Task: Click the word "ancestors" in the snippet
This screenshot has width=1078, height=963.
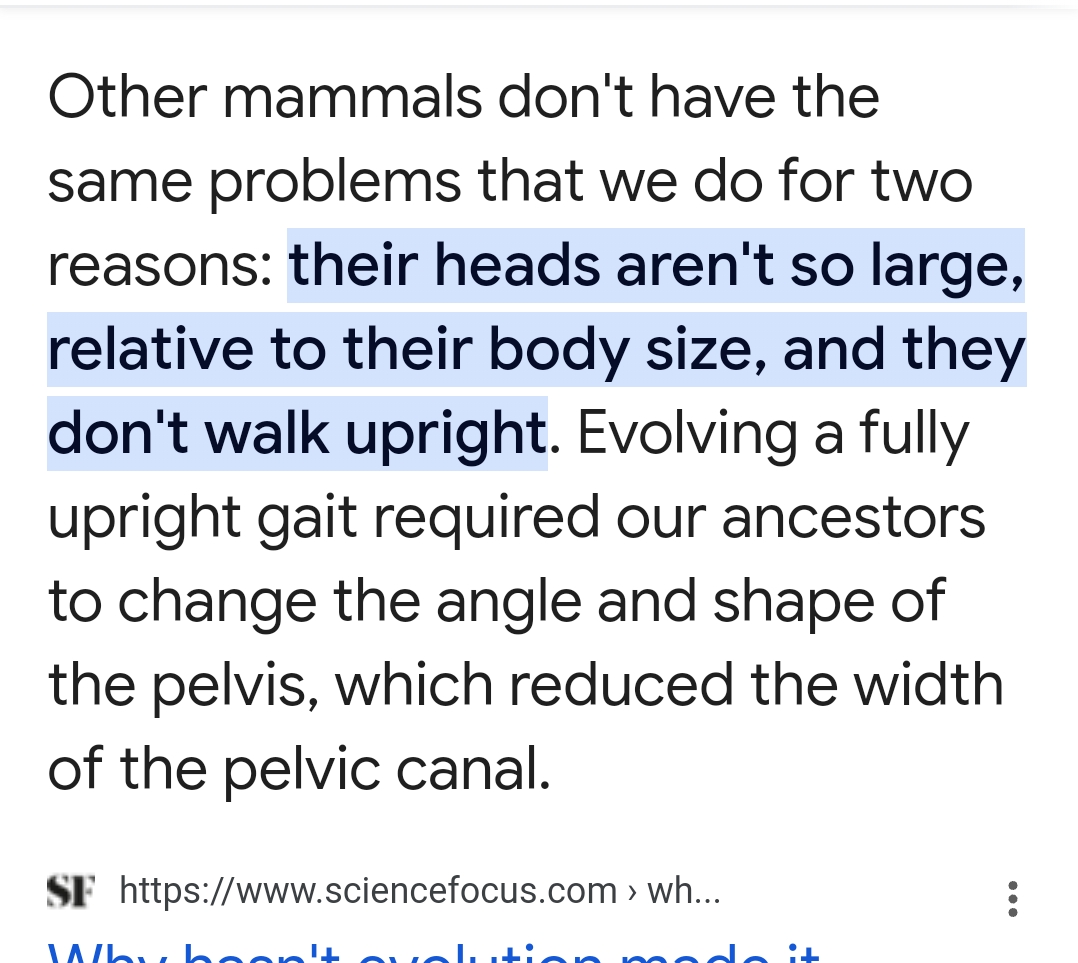Action: [853, 518]
